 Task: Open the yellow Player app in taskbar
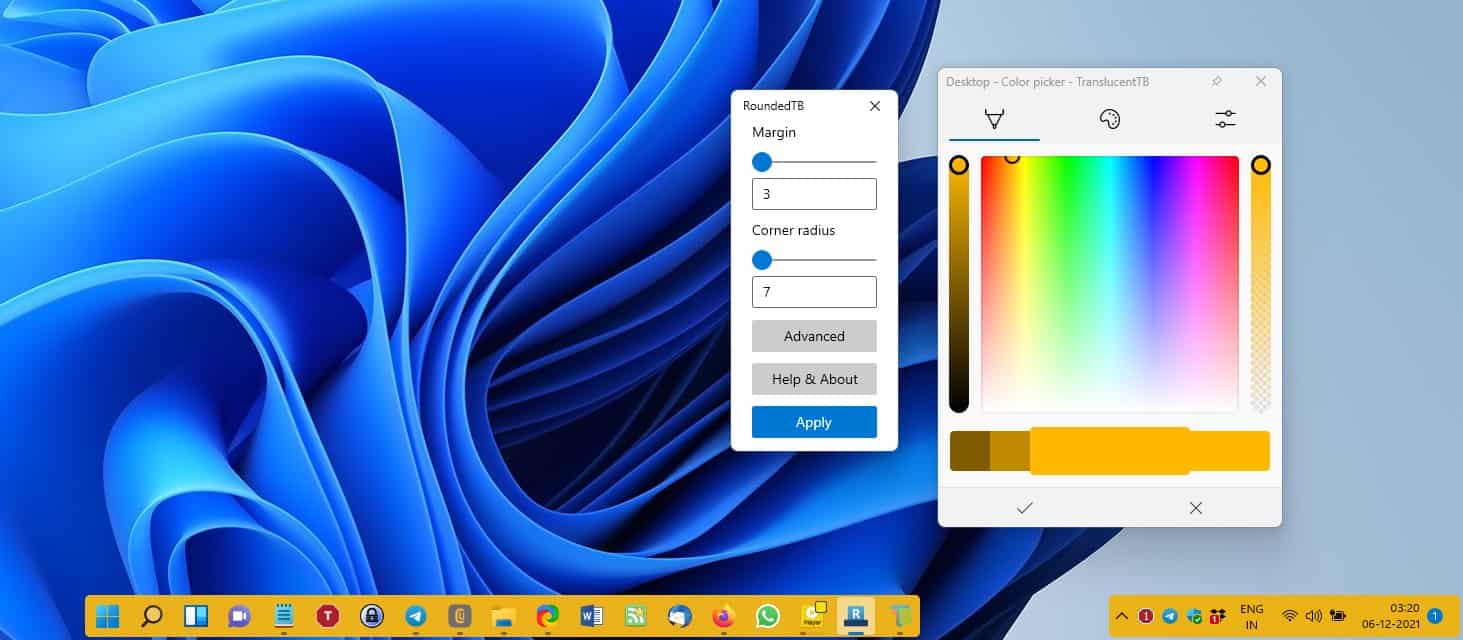point(812,616)
